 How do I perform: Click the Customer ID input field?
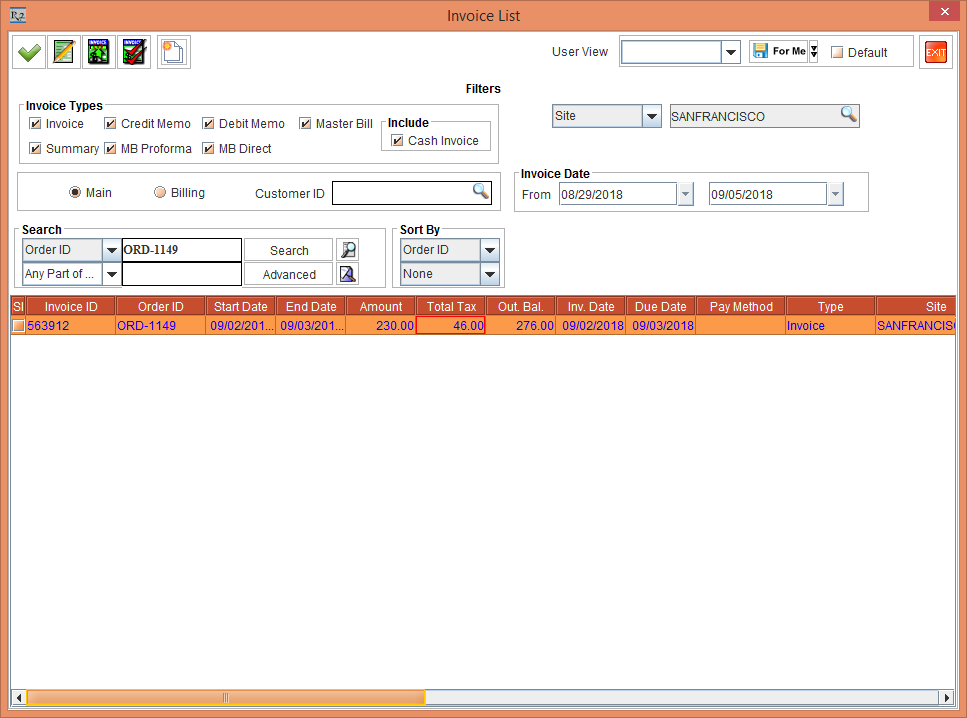click(401, 193)
